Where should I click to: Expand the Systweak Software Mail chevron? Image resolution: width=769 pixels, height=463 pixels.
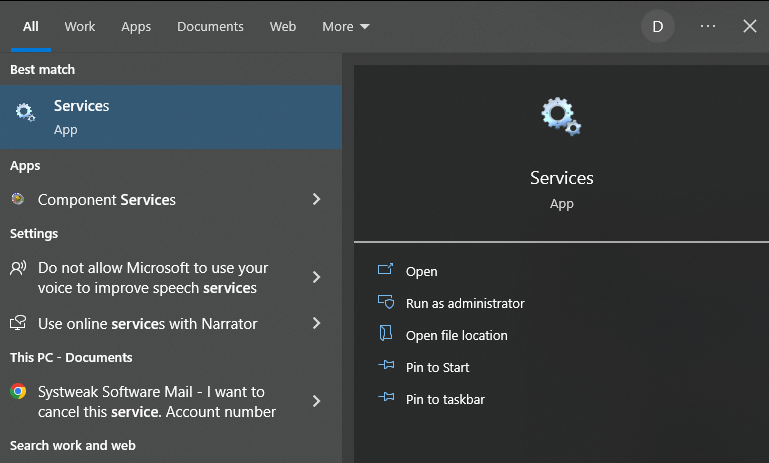pyautogui.click(x=316, y=401)
